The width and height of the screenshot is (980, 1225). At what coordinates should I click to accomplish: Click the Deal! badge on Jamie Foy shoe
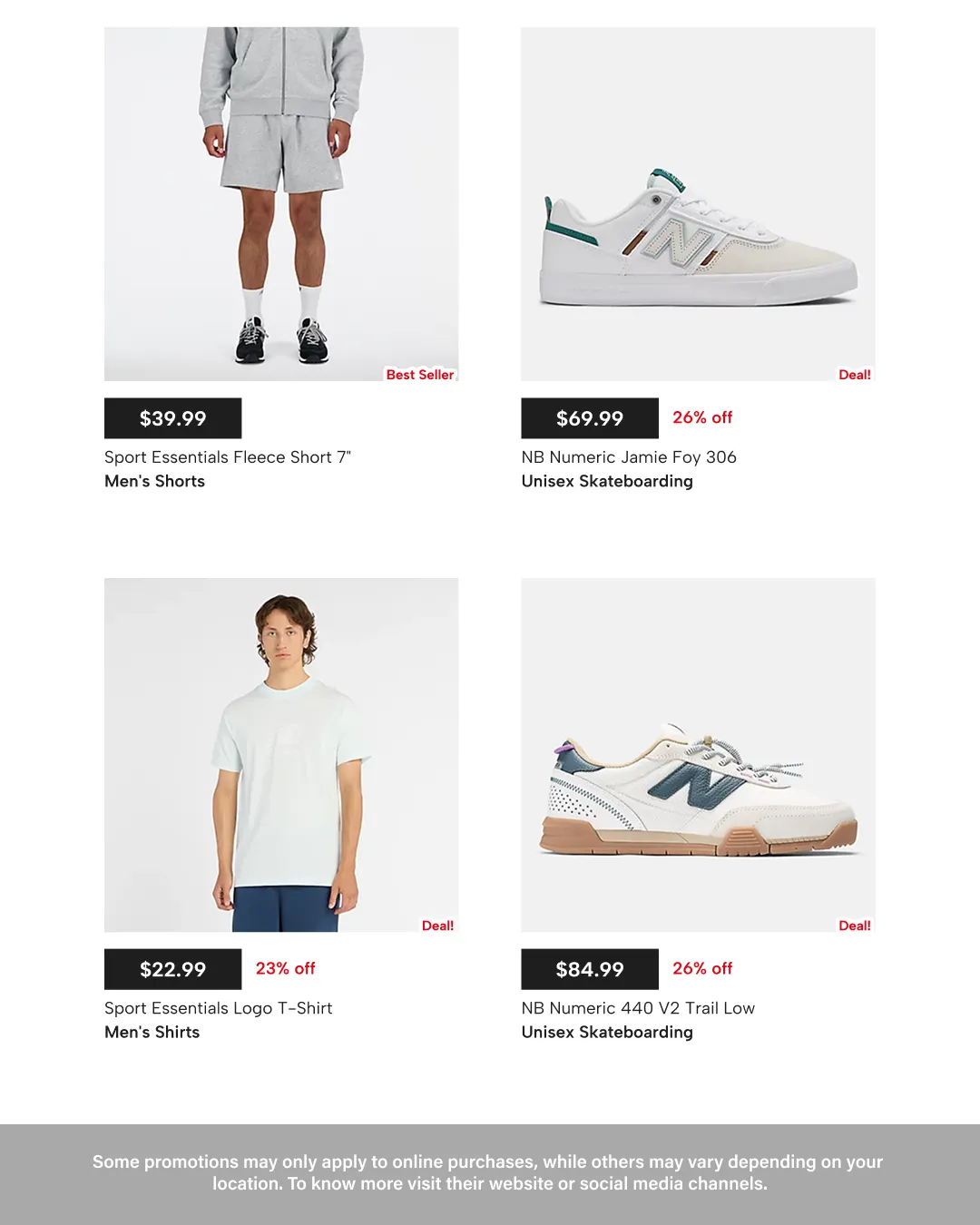855,375
